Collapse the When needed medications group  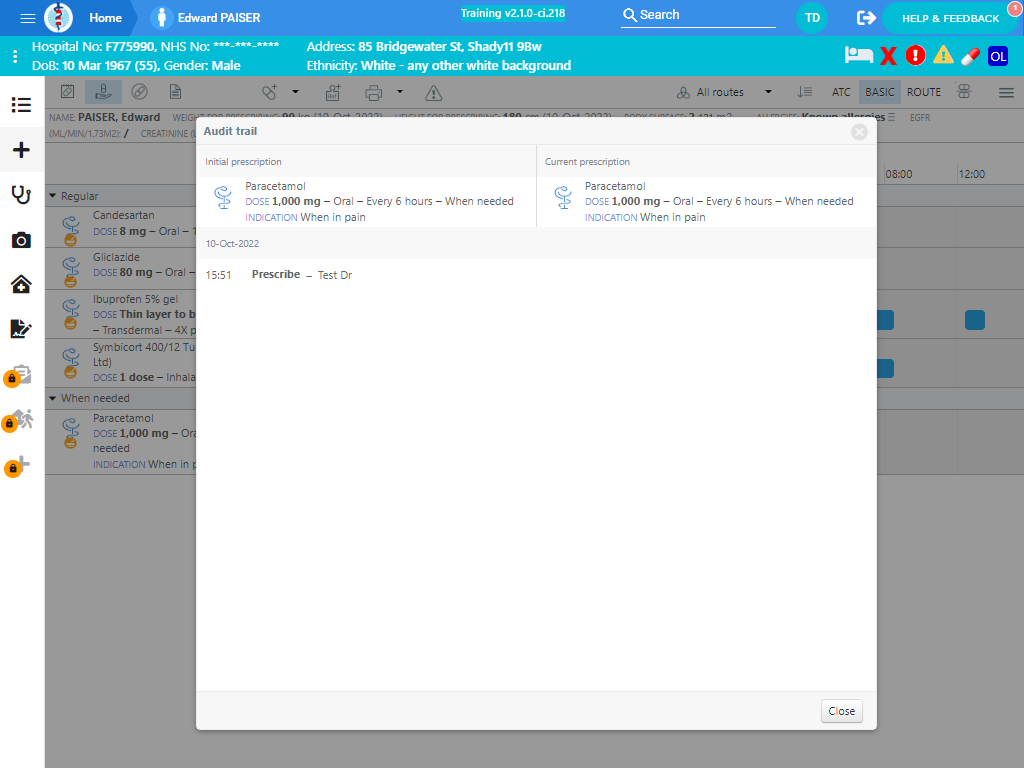(53, 398)
